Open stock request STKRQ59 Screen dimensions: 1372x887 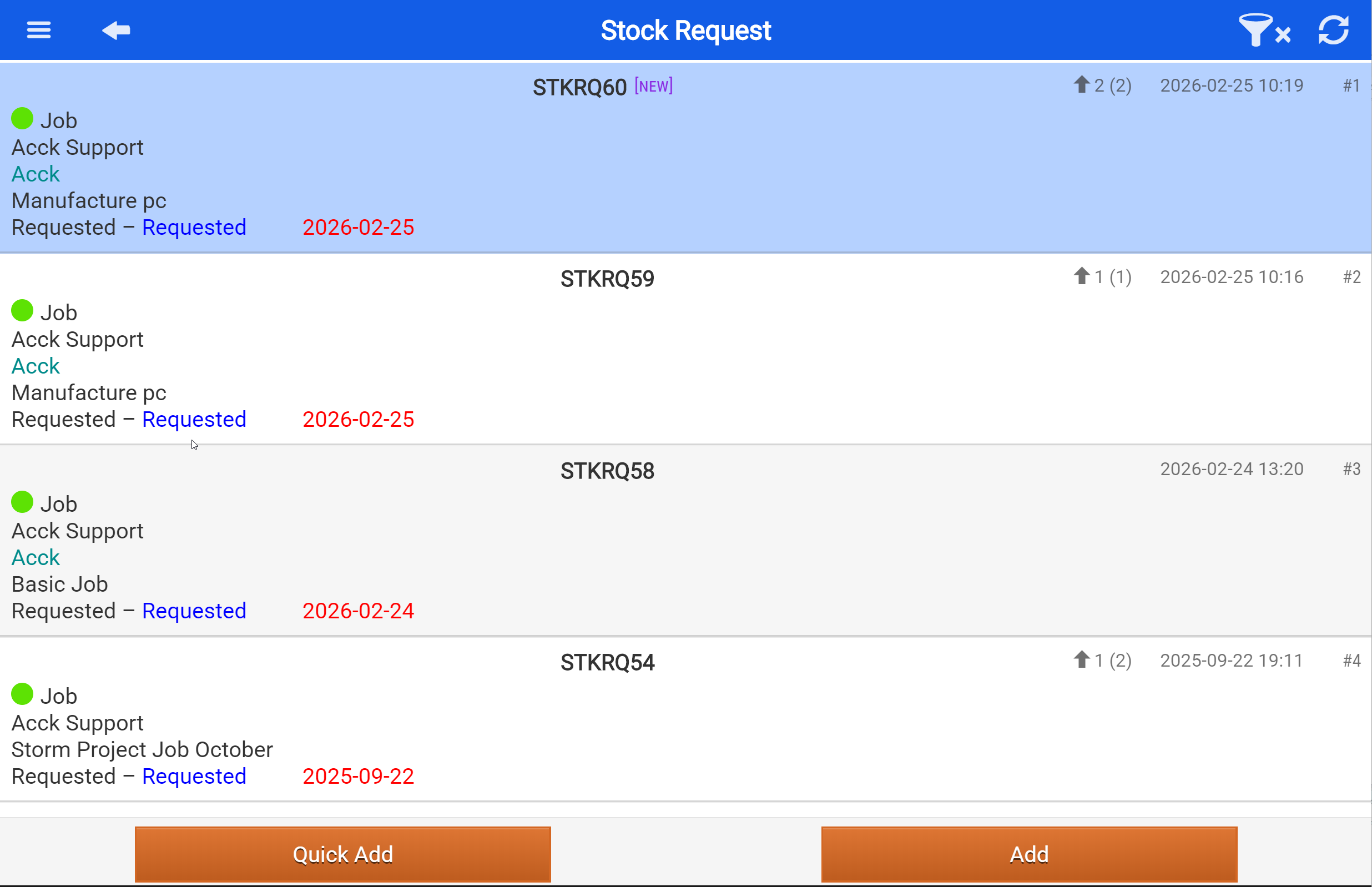tap(607, 279)
